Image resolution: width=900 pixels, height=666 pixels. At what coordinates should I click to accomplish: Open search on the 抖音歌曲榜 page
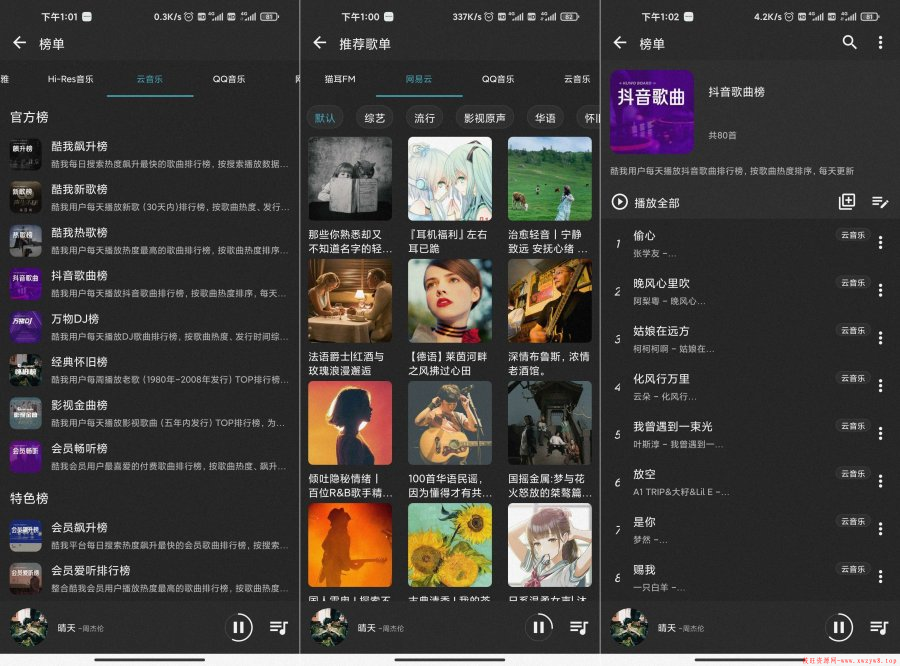849,43
